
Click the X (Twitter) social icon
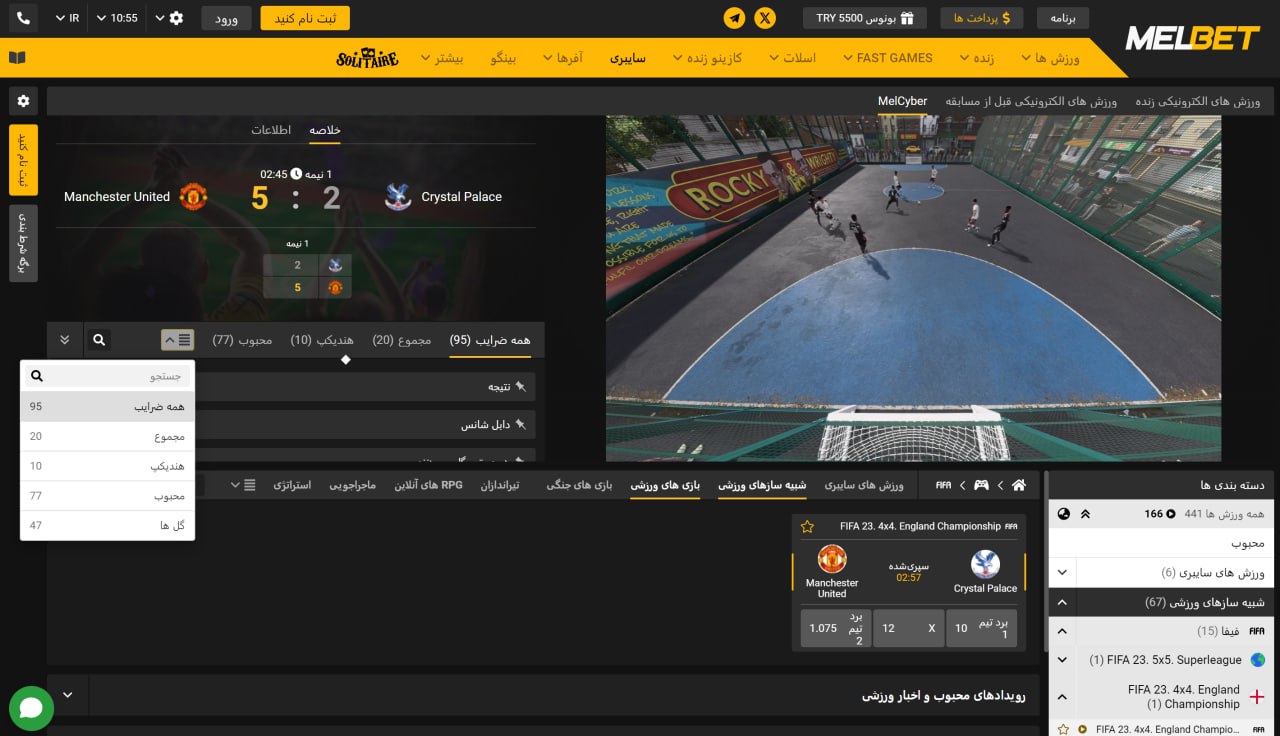(765, 18)
